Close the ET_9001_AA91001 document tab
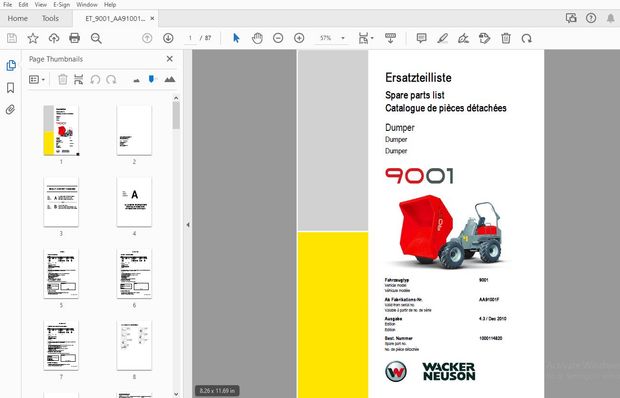 tap(152, 19)
